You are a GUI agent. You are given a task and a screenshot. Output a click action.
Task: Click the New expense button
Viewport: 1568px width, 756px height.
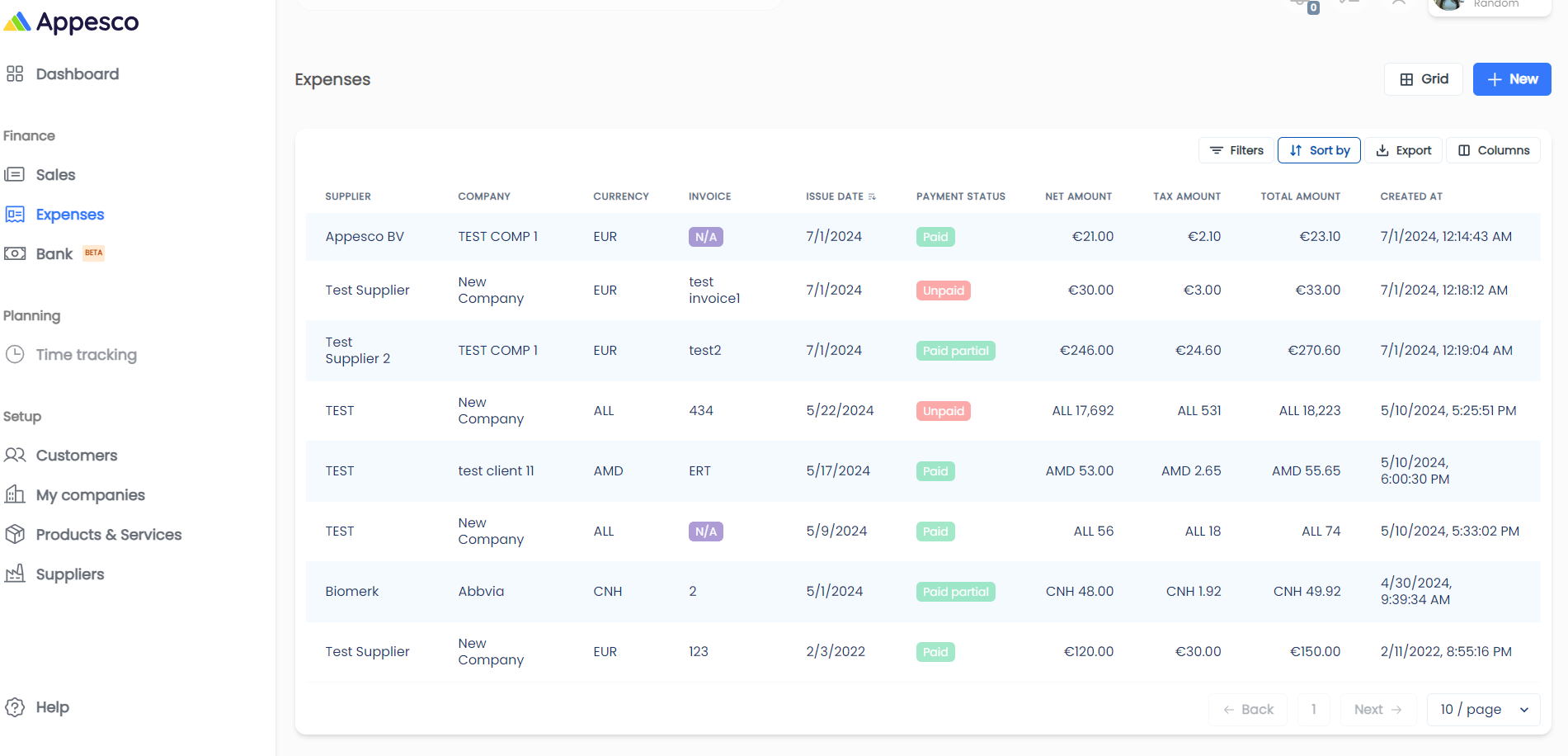click(1511, 78)
